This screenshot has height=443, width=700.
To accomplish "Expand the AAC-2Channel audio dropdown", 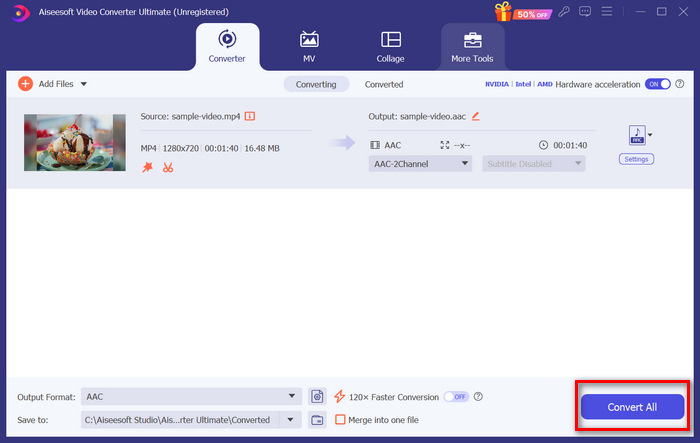I will [420, 164].
